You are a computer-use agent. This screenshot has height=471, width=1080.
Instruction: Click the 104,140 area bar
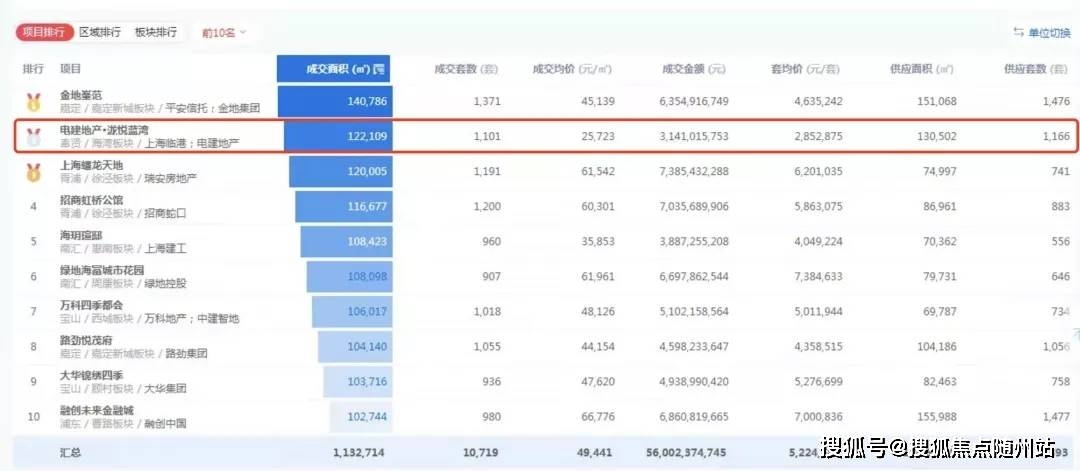click(355, 348)
